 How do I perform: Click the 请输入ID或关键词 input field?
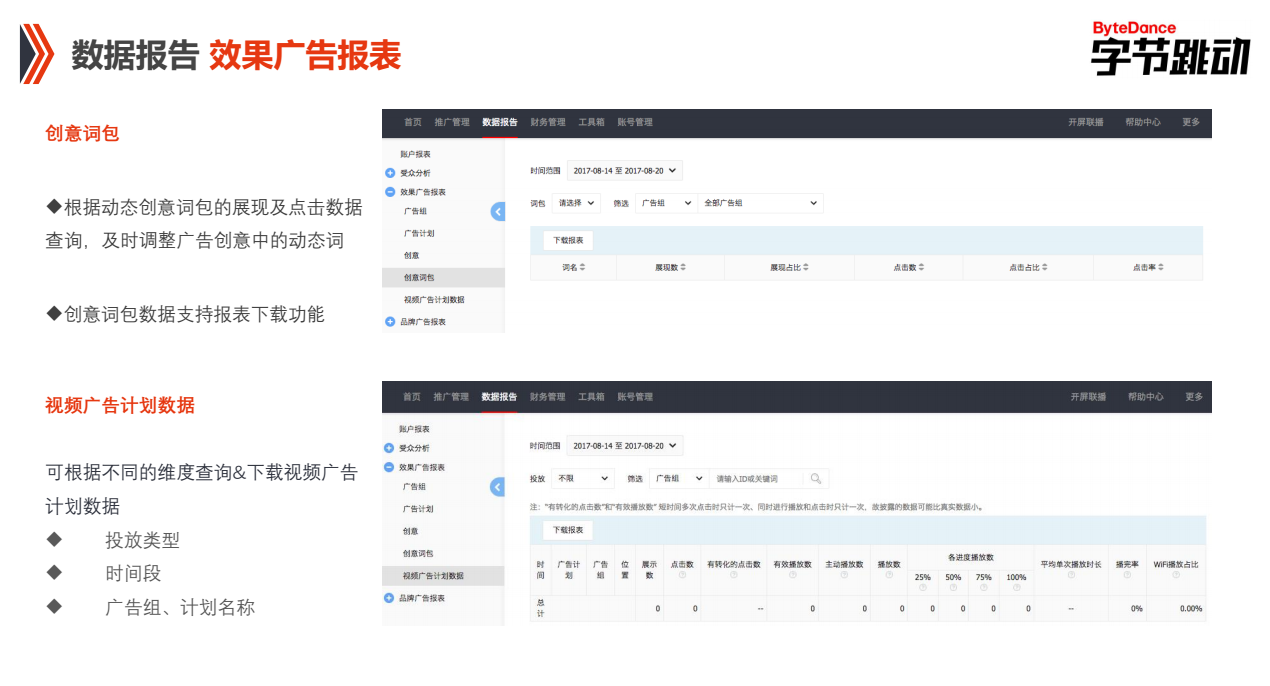tap(749, 478)
